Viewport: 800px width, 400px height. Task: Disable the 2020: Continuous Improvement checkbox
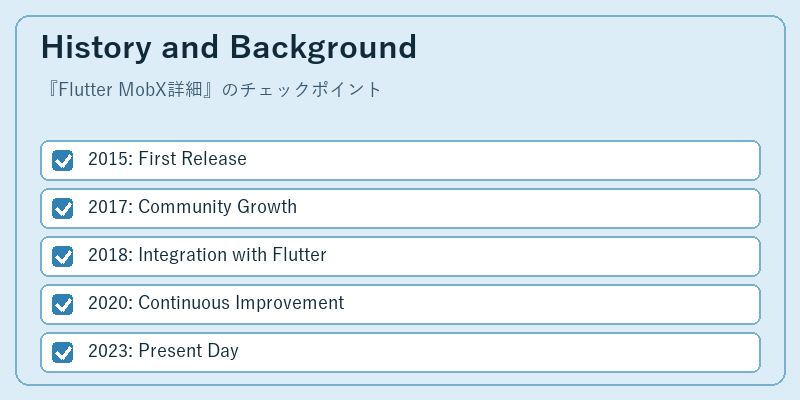coord(62,304)
